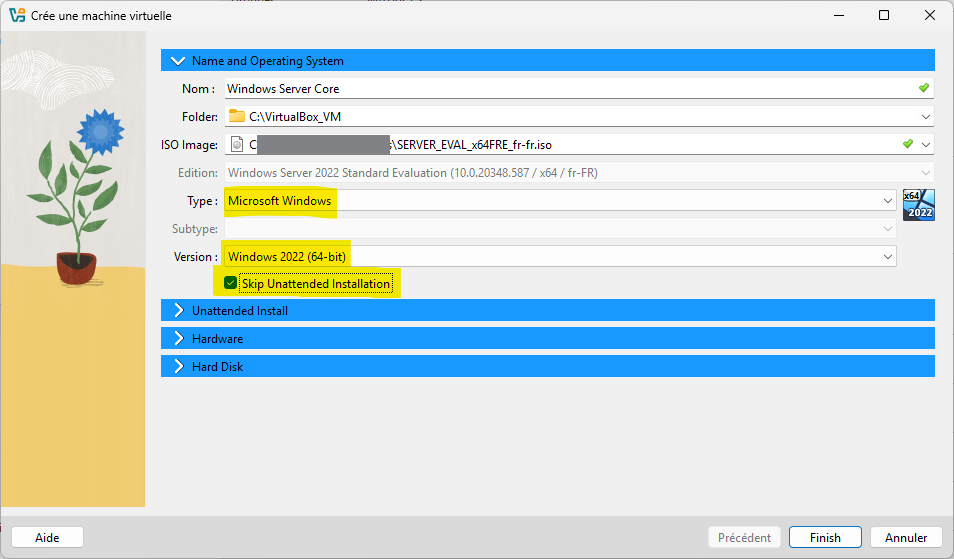Screen dimensions: 954x559
Task: Expand the Hardware section
Action: pyautogui.click(x=548, y=338)
